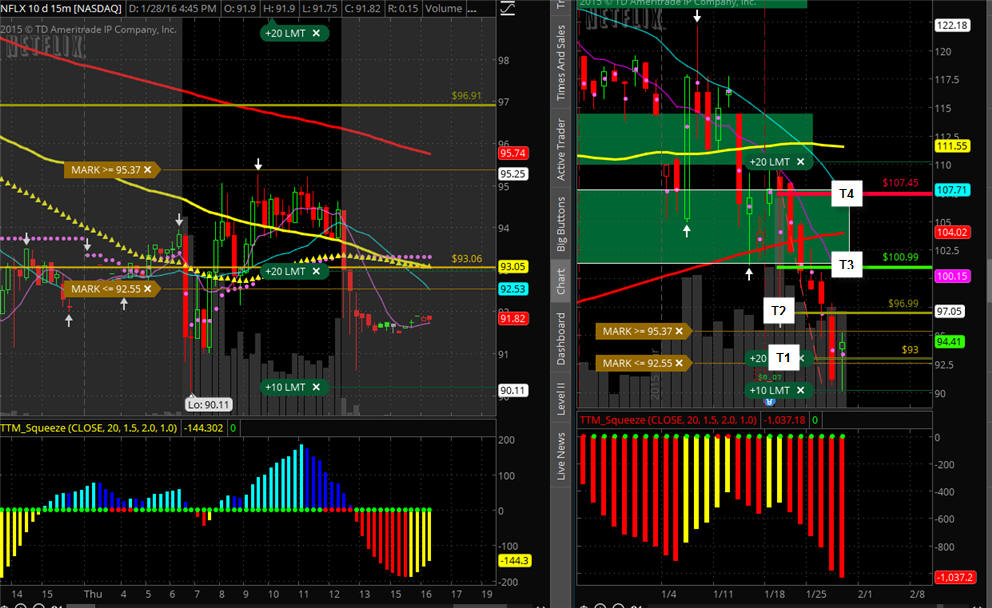
Task: Click the L: 91.75 low value
Action: (318, 9)
